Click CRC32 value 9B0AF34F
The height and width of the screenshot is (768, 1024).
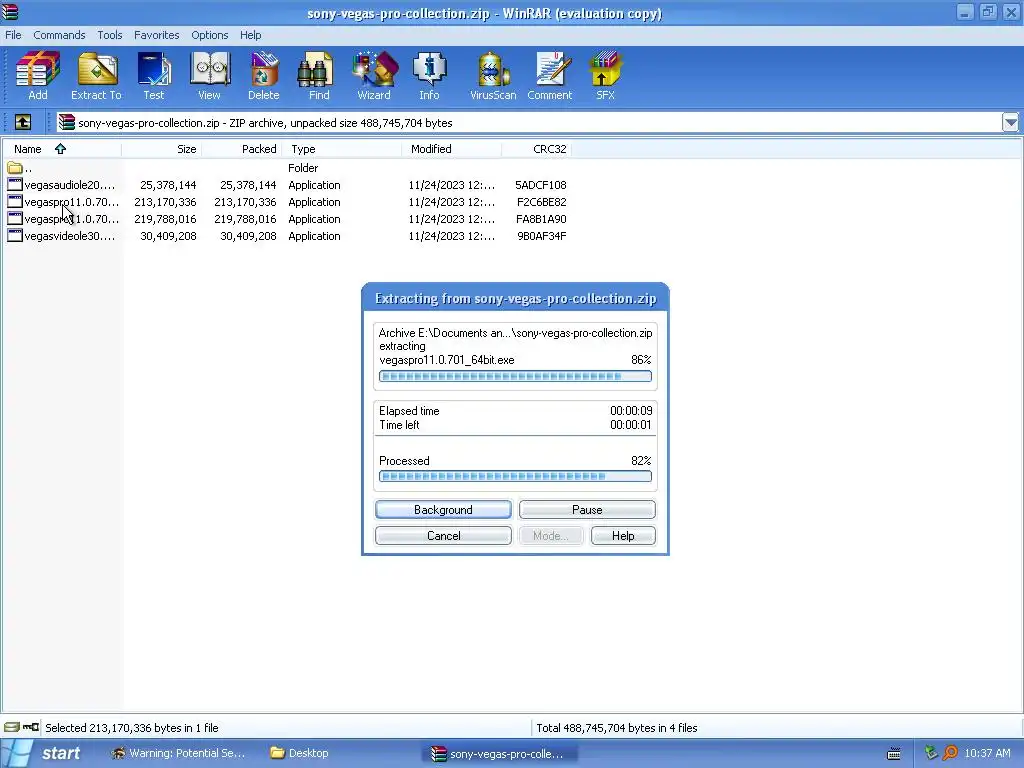541,236
